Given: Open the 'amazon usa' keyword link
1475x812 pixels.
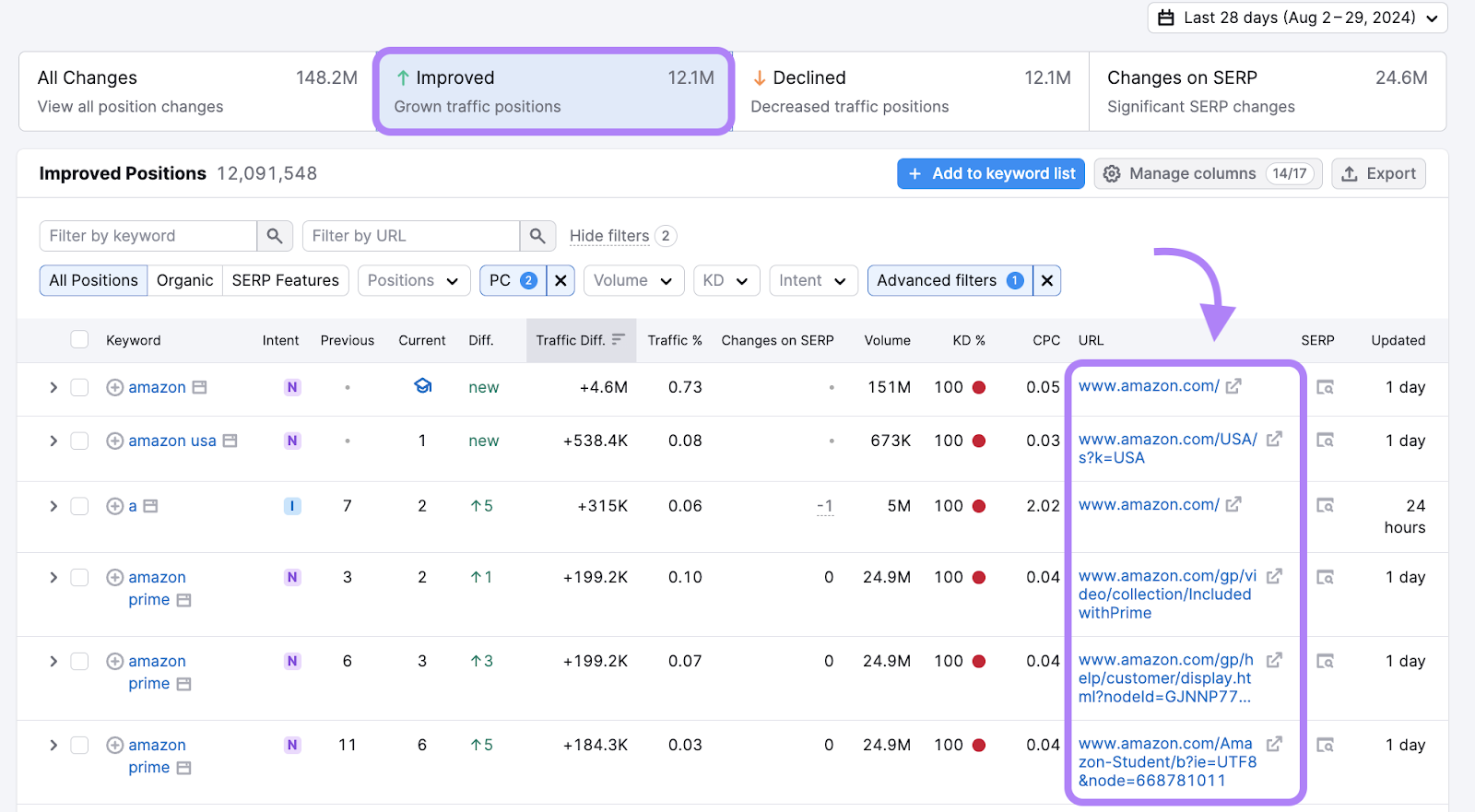Looking at the screenshot, I should click(172, 441).
